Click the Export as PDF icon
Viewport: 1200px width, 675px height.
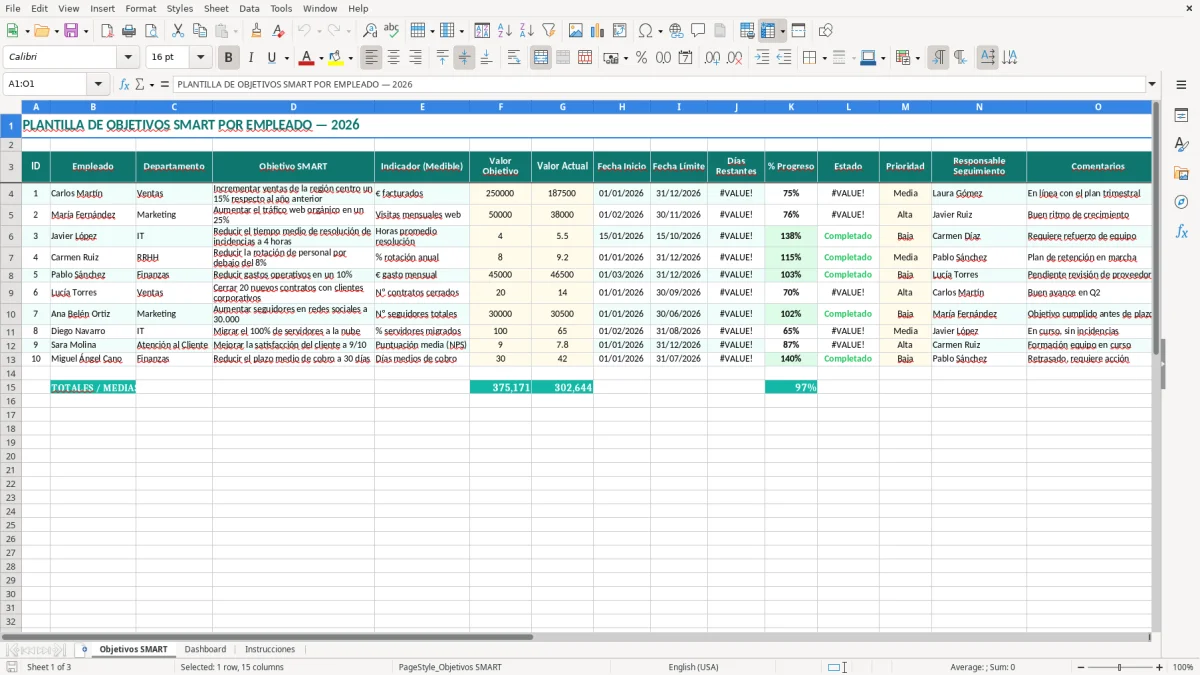coord(107,31)
